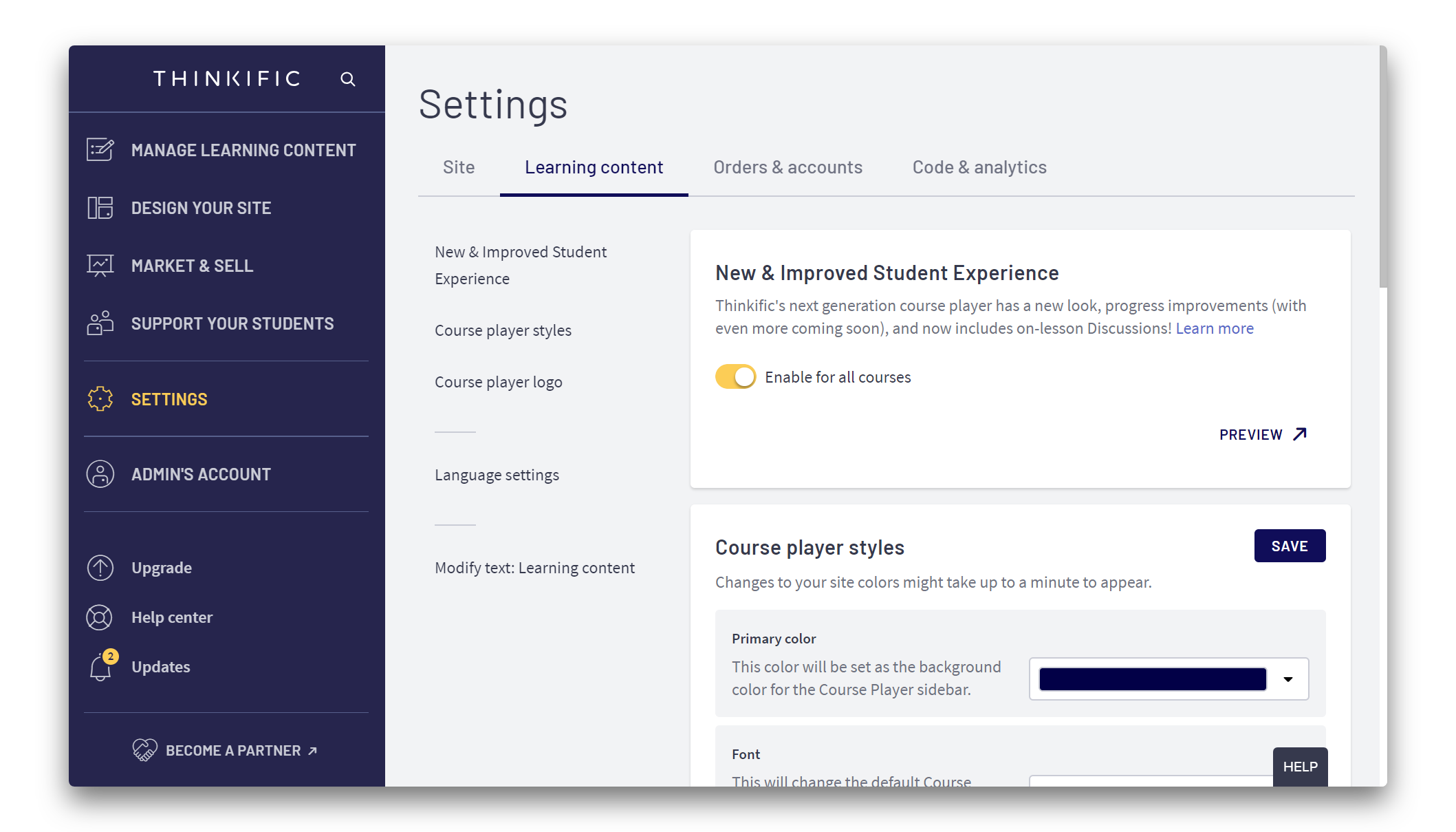Jump to Course player styles section
The height and width of the screenshot is (832, 1456).
pos(503,330)
